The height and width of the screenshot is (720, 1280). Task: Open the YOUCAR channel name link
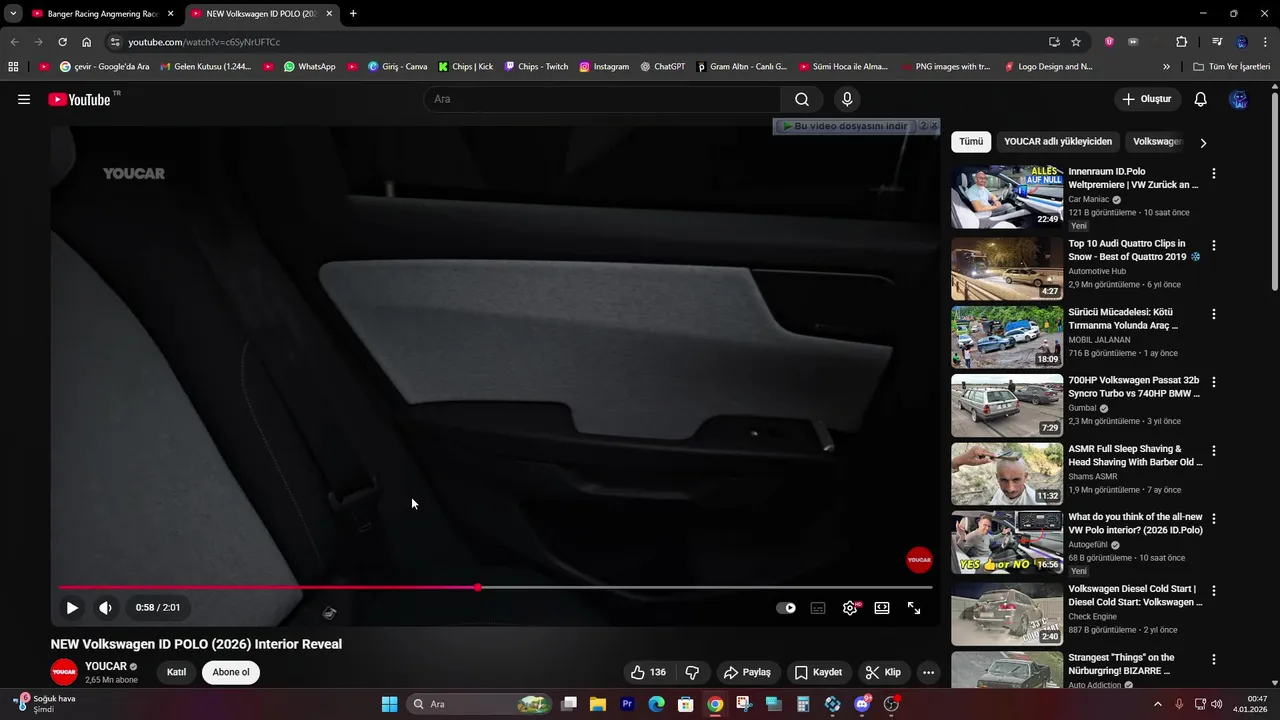106,666
